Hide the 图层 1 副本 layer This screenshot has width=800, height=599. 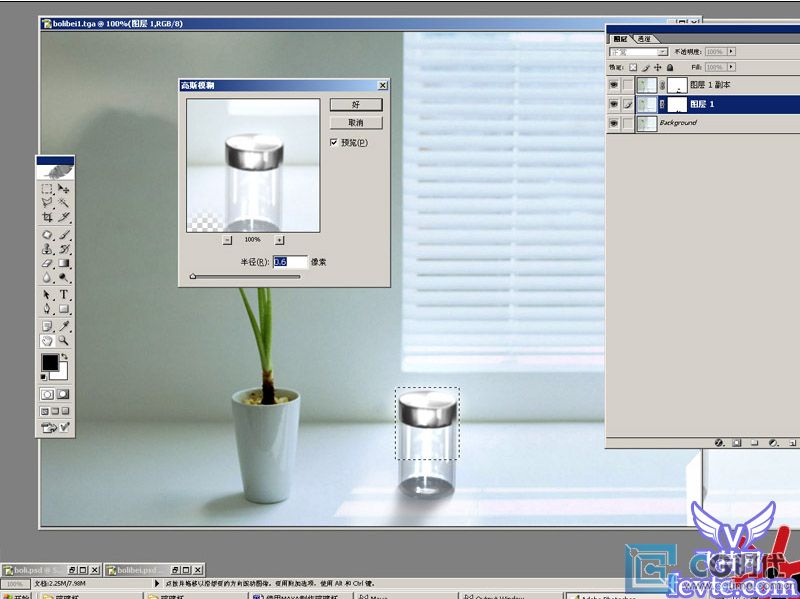pos(614,85)
